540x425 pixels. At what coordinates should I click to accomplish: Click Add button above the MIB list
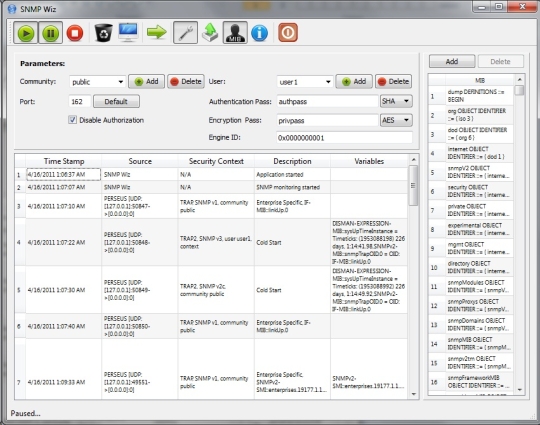pyautogui.click(x=452, y=61)
